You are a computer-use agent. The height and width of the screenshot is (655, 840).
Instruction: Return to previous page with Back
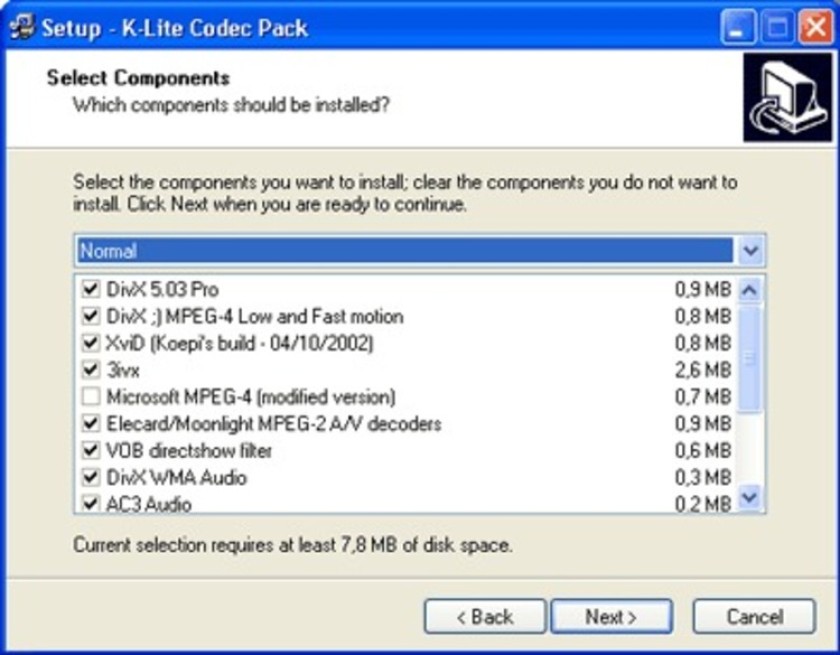click(x=485, y=616)
